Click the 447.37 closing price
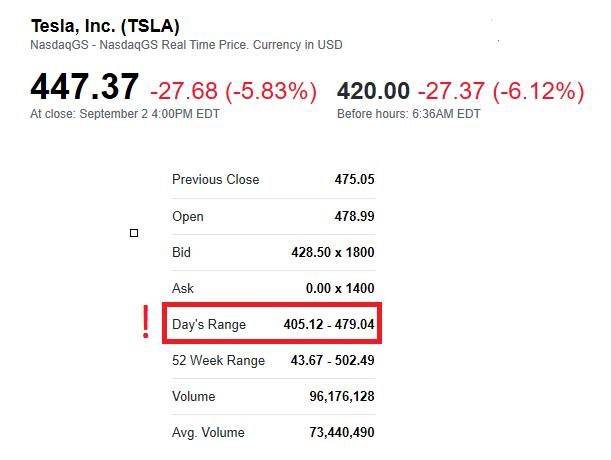Screen dimensions: 611x460 (x=84, y=87)
